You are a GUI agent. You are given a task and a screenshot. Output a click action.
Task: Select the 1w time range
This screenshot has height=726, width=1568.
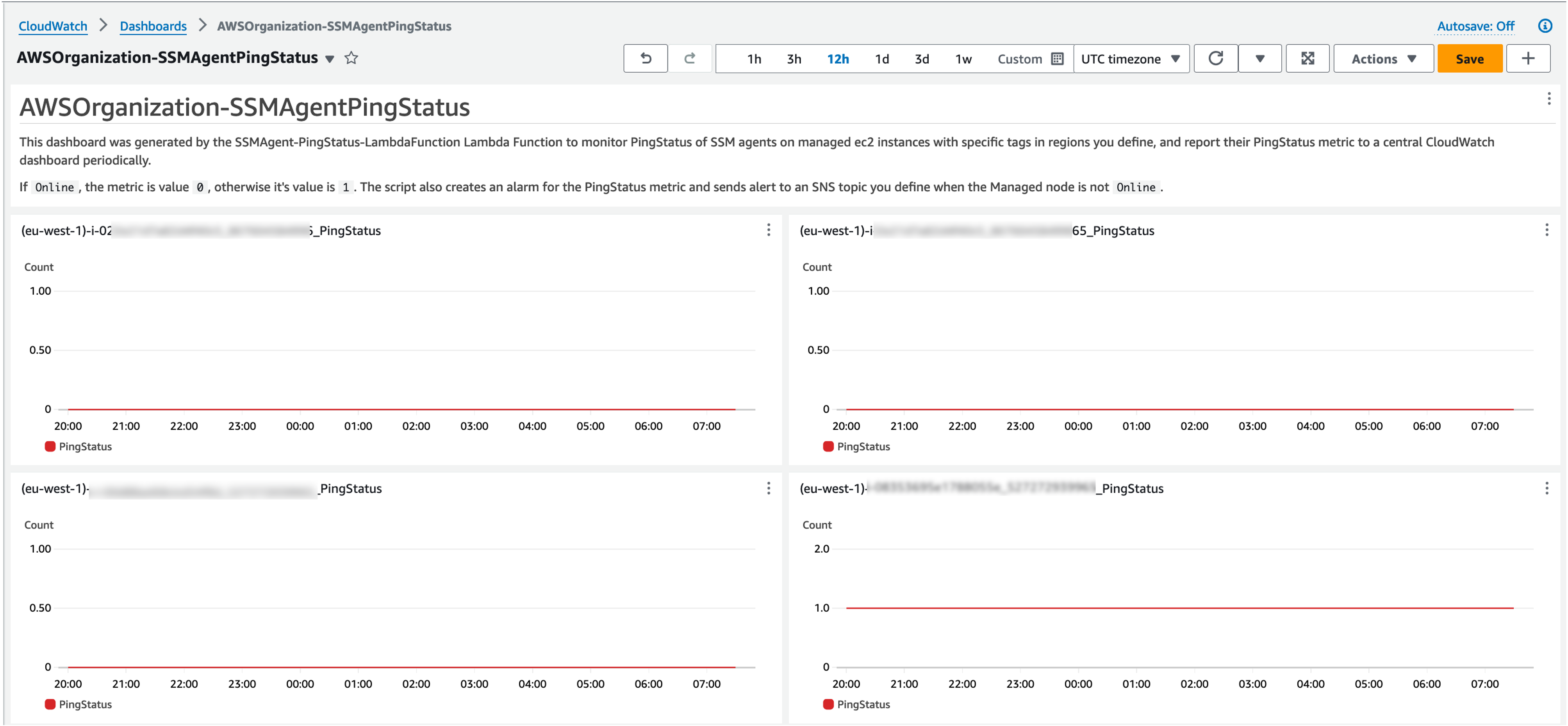pyautogui.click(x=963, y=59)
